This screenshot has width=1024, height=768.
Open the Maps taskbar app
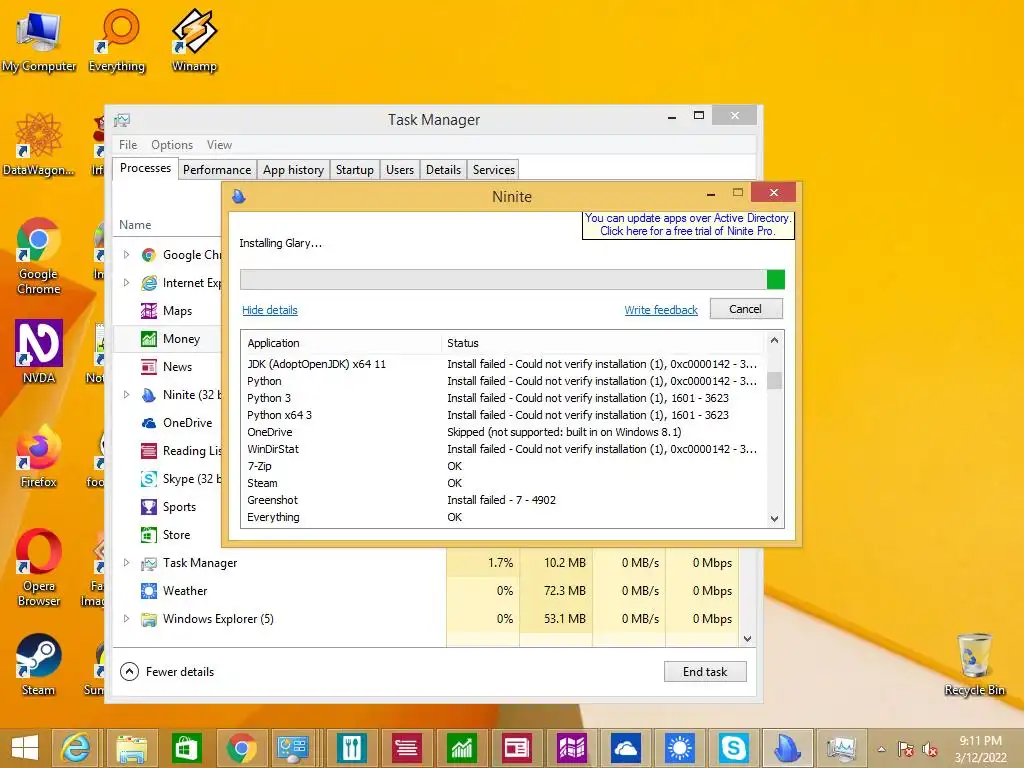coord(571,748)
